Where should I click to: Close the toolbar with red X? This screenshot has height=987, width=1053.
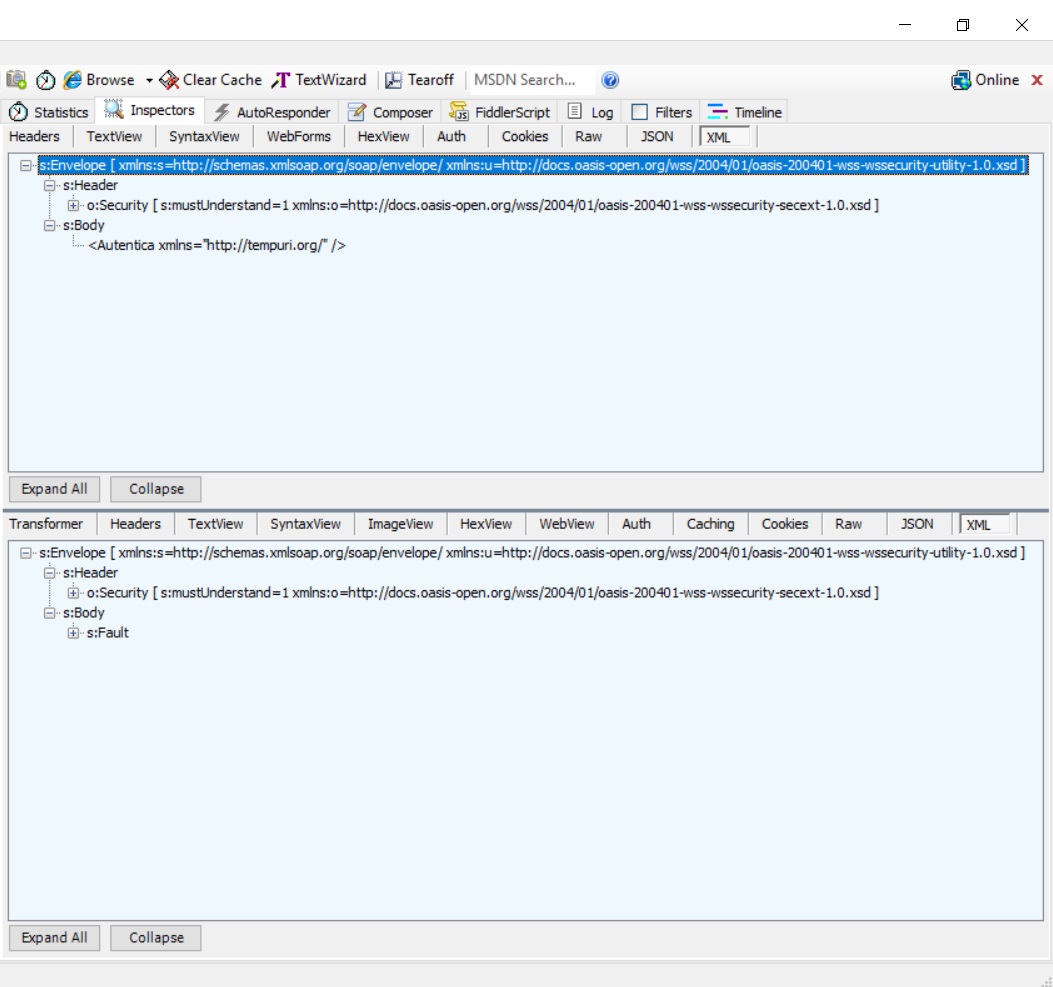click(x=1037, y=80)
